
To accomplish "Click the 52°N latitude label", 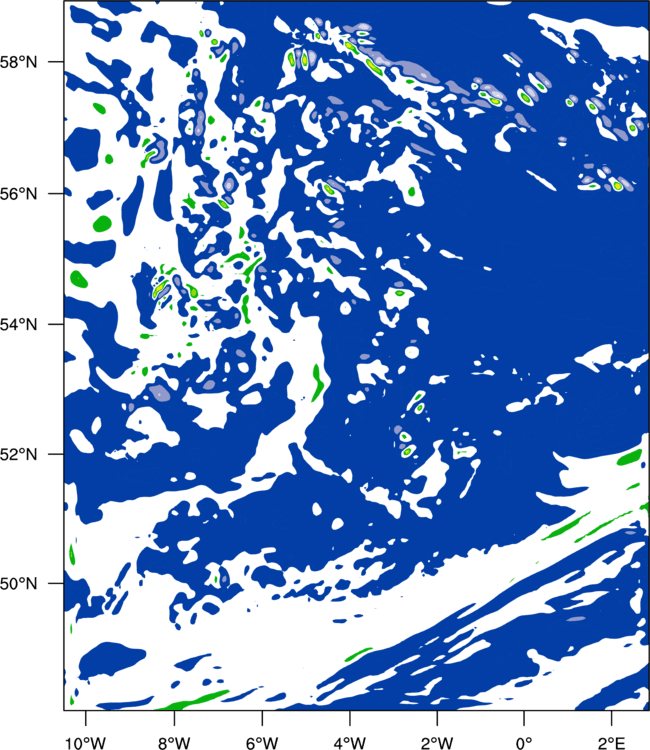I will (x=18, y=454).
